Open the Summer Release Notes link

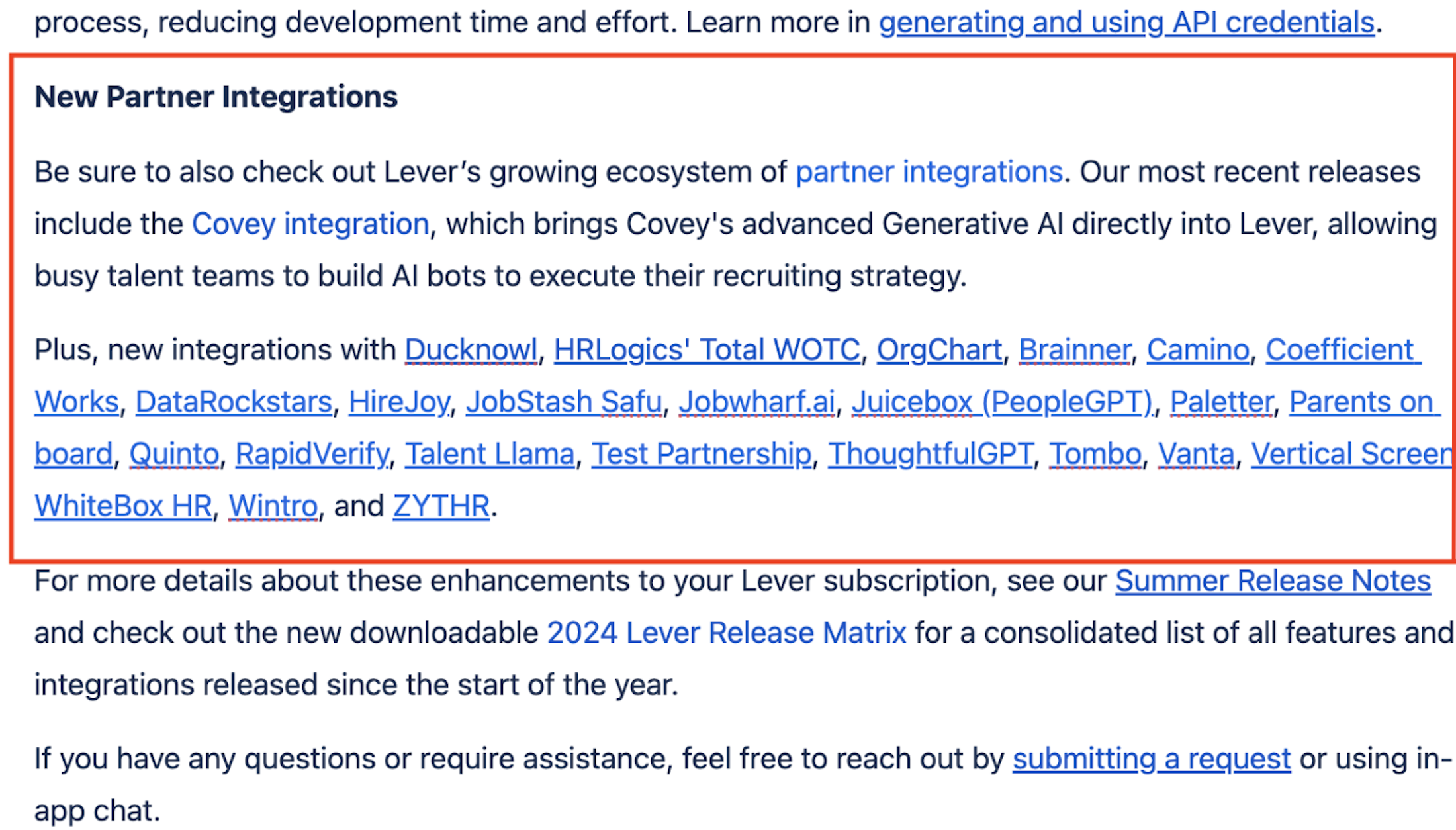1273,581
